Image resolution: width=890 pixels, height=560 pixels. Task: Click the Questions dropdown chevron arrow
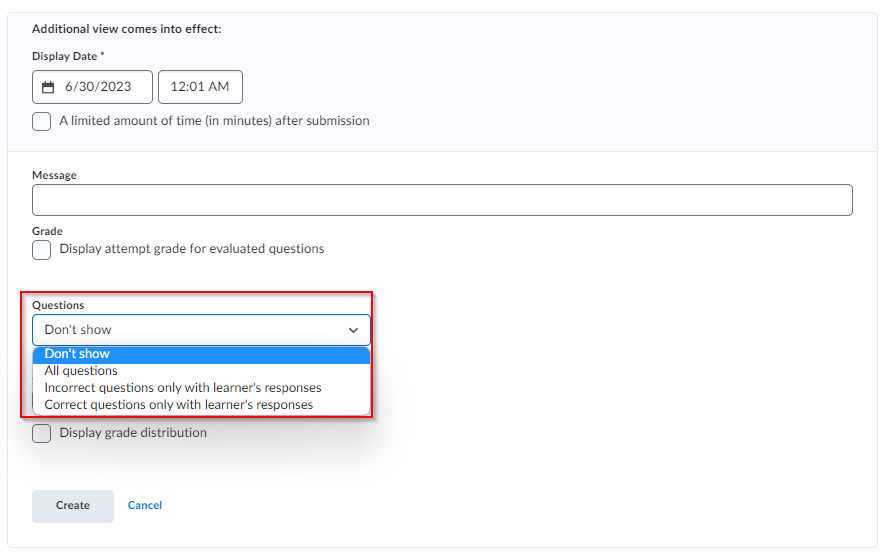click(x=353, y=330)
